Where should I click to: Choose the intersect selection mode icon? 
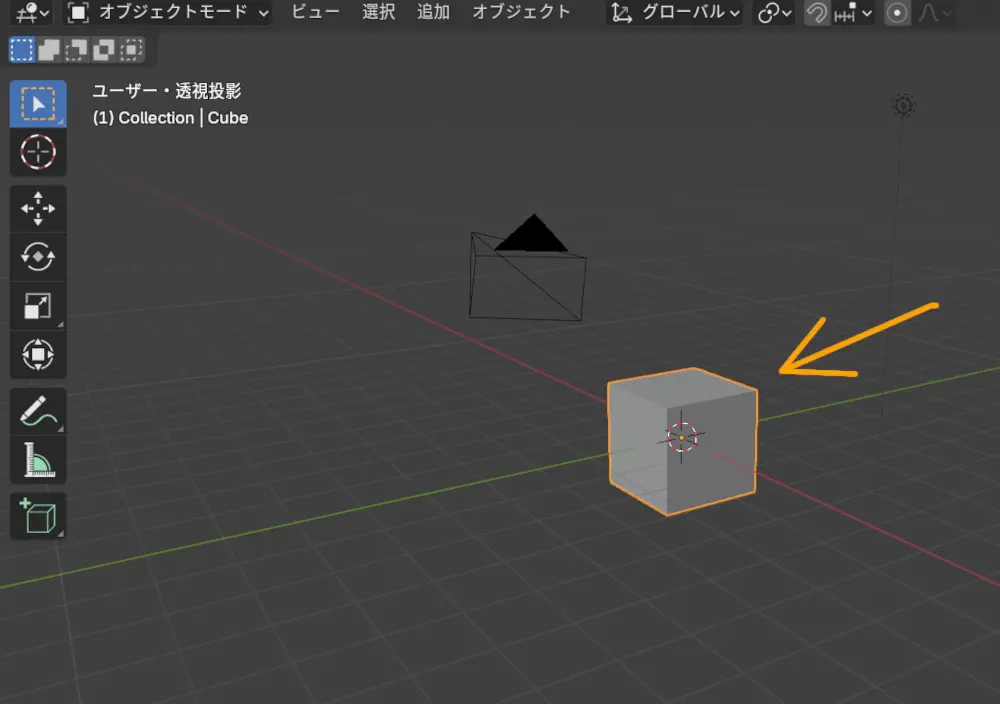point(131,50)
